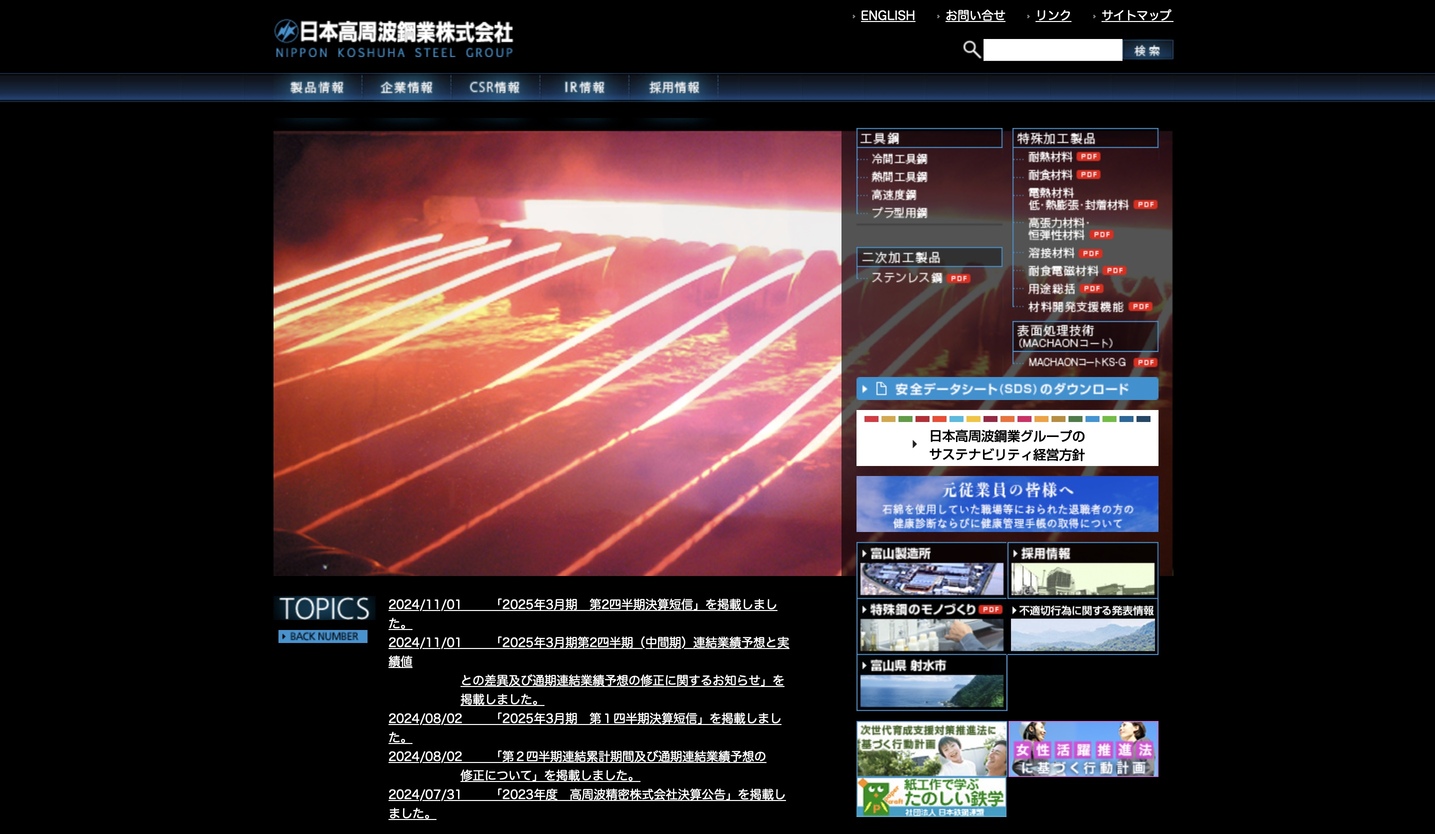Open the 連結業績予想と実績値 news item
This screenshot has width=1435, height=834.
pyautogui.click(x=589, y=670)
